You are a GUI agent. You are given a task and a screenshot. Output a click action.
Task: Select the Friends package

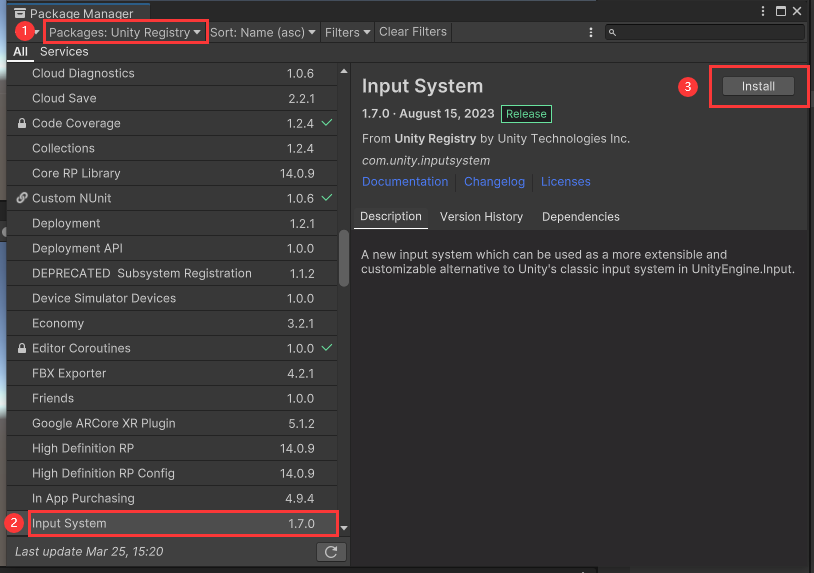click(x=172, y=398)
